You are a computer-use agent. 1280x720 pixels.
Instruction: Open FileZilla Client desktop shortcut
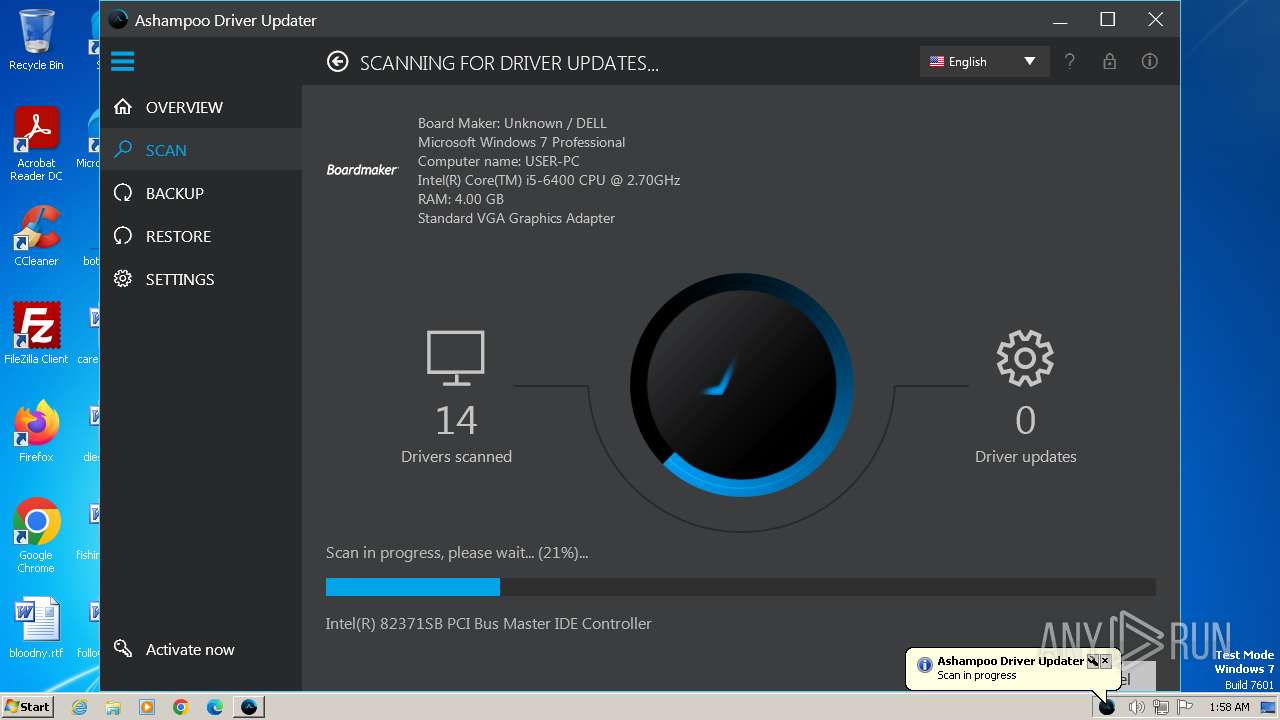point(36,333)
